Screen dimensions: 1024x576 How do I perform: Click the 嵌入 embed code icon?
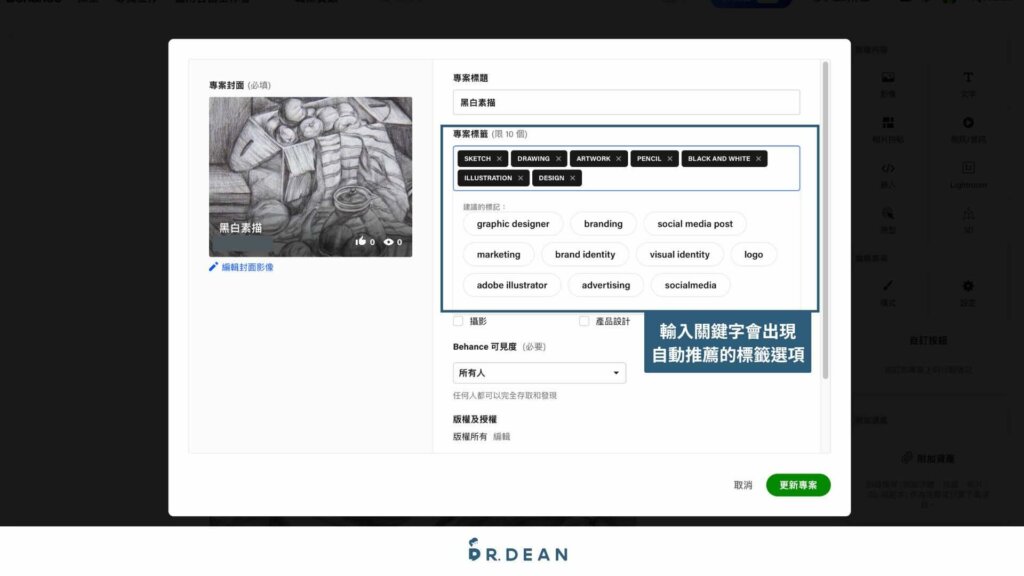pyautogui.click(x=889, y=169)
